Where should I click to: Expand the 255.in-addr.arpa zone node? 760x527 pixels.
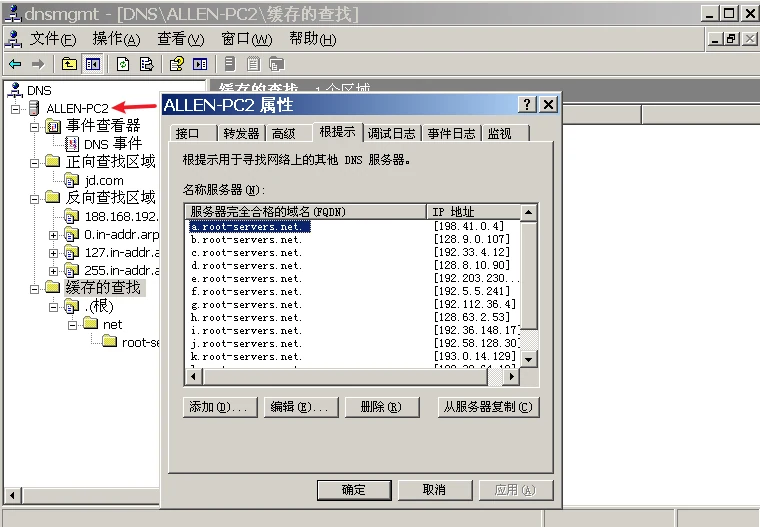coord(53,271)
